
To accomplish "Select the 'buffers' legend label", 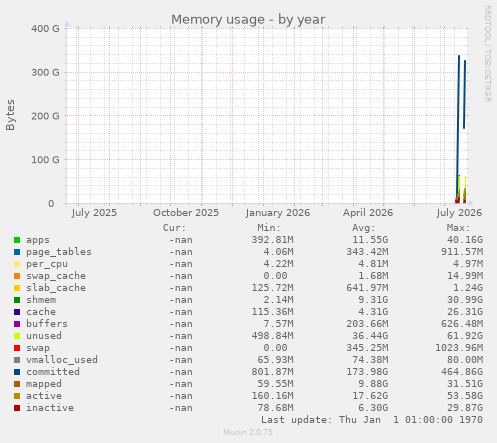I will point(47,324).
